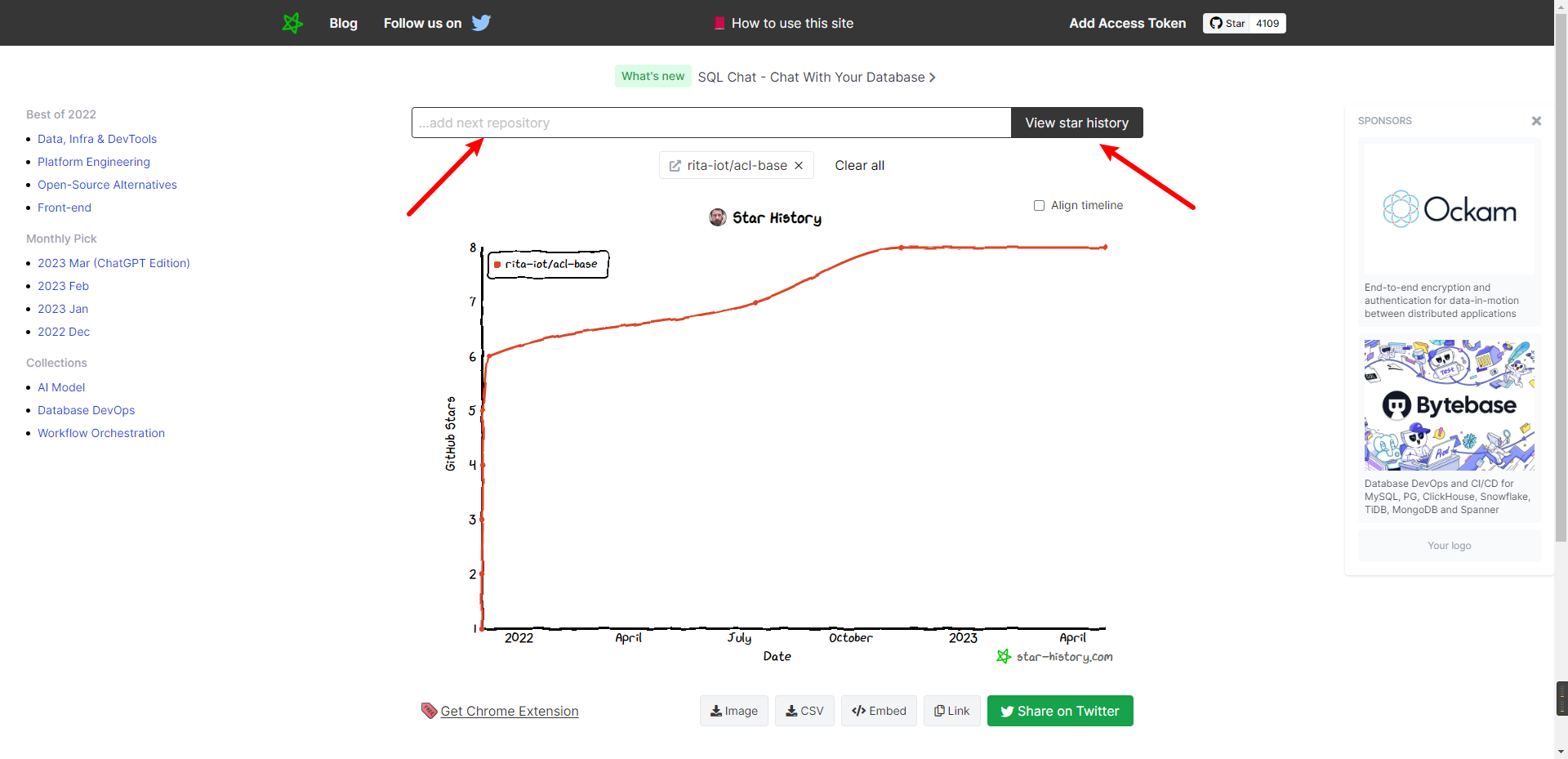1568x759 pixels.
Task: Expand the SQL Chat what's new announcement
Action: pos(817,77)
